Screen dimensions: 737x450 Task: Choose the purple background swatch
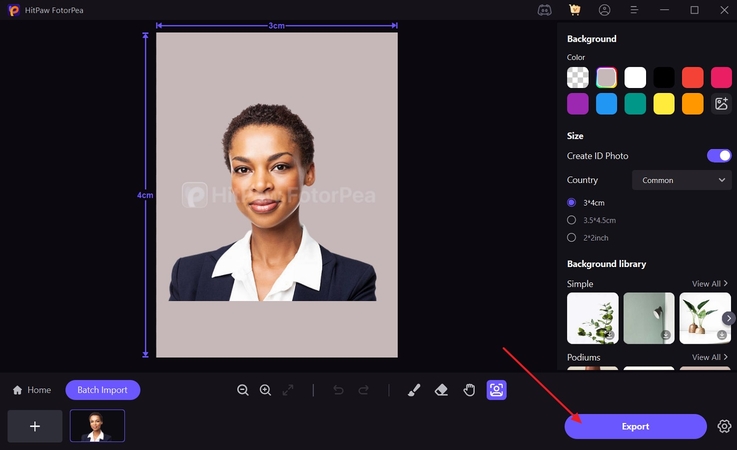(578, 103)
